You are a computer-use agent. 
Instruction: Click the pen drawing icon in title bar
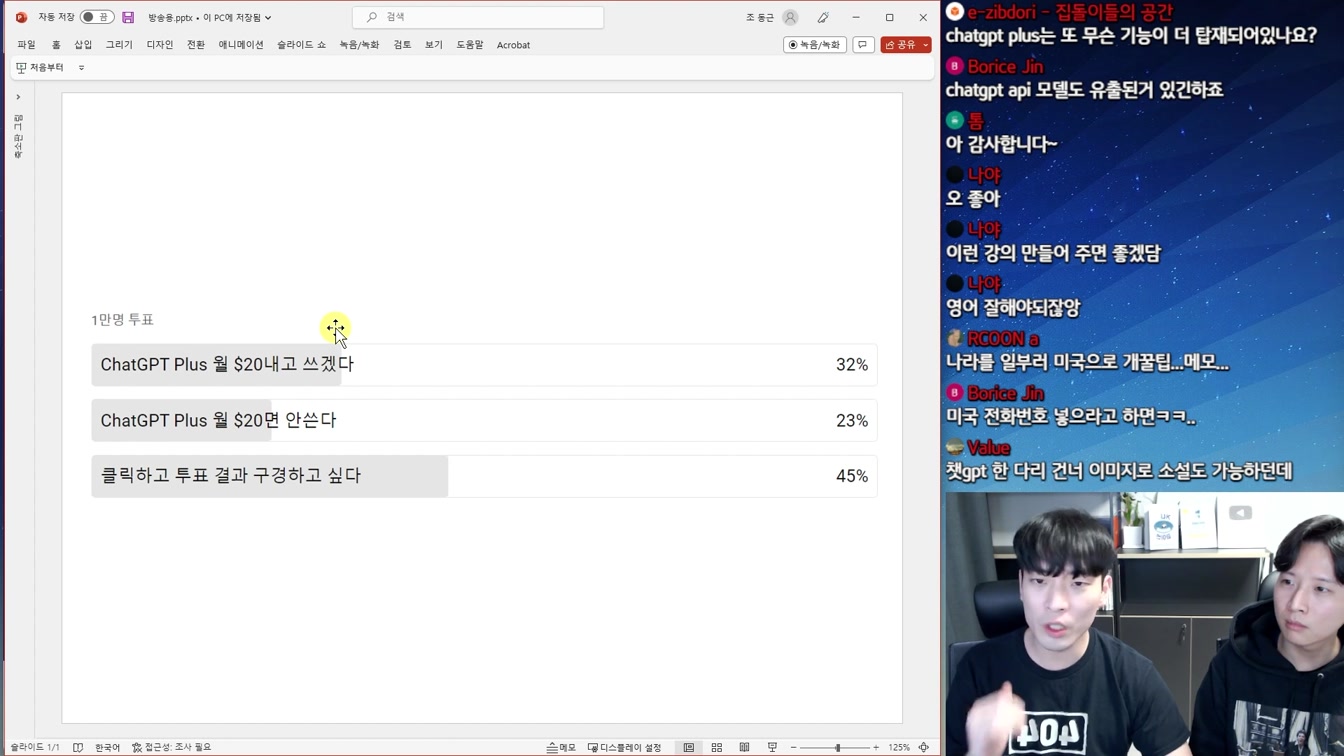pos(823,17)
